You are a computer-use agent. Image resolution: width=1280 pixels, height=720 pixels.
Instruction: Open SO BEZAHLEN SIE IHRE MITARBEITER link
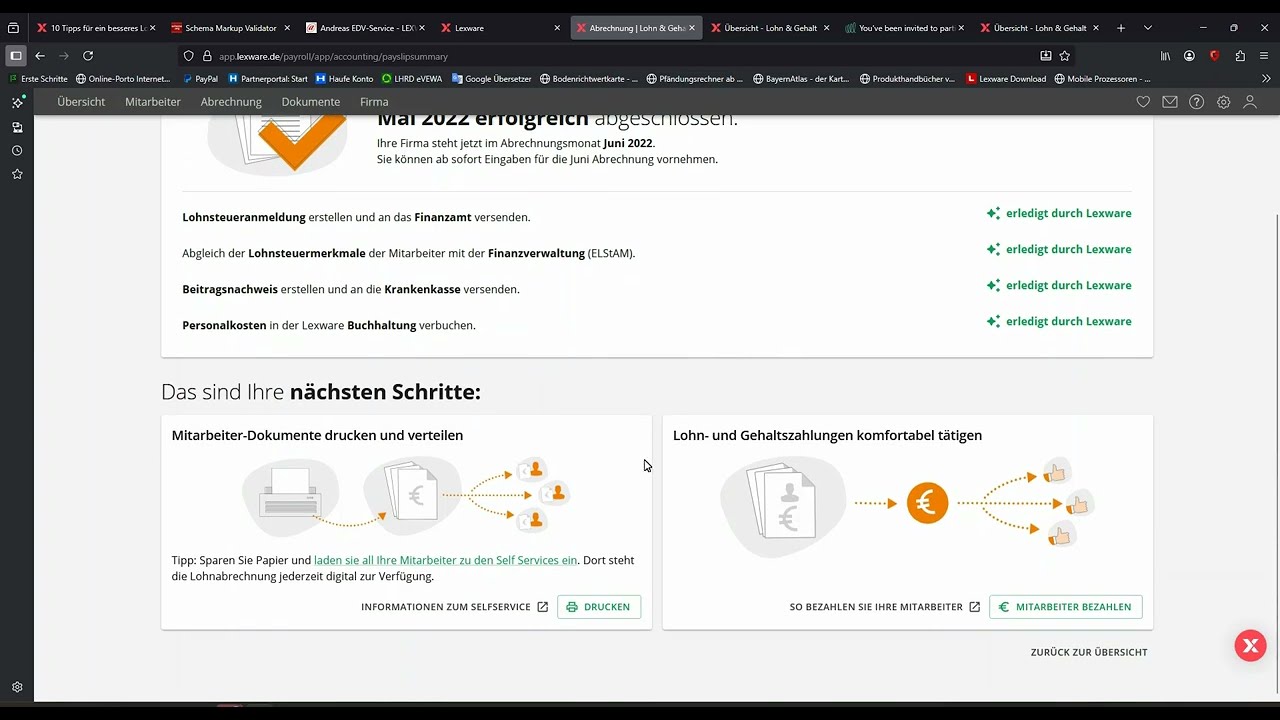pos(885,607)
